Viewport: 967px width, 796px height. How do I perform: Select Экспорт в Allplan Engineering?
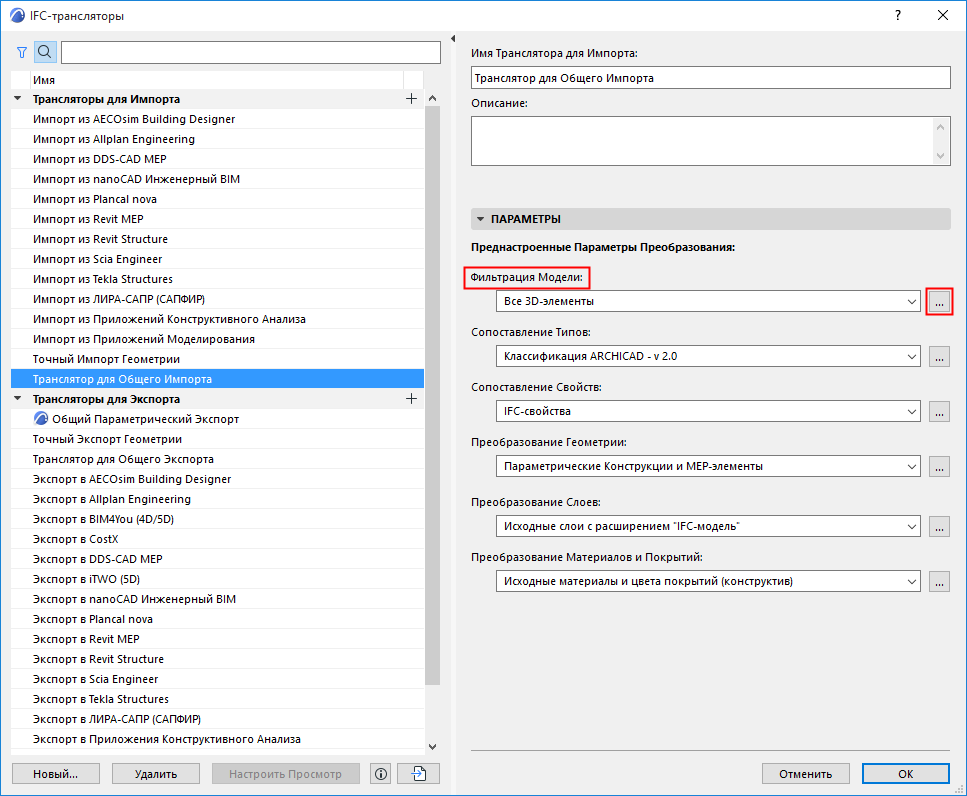[217, 499]
